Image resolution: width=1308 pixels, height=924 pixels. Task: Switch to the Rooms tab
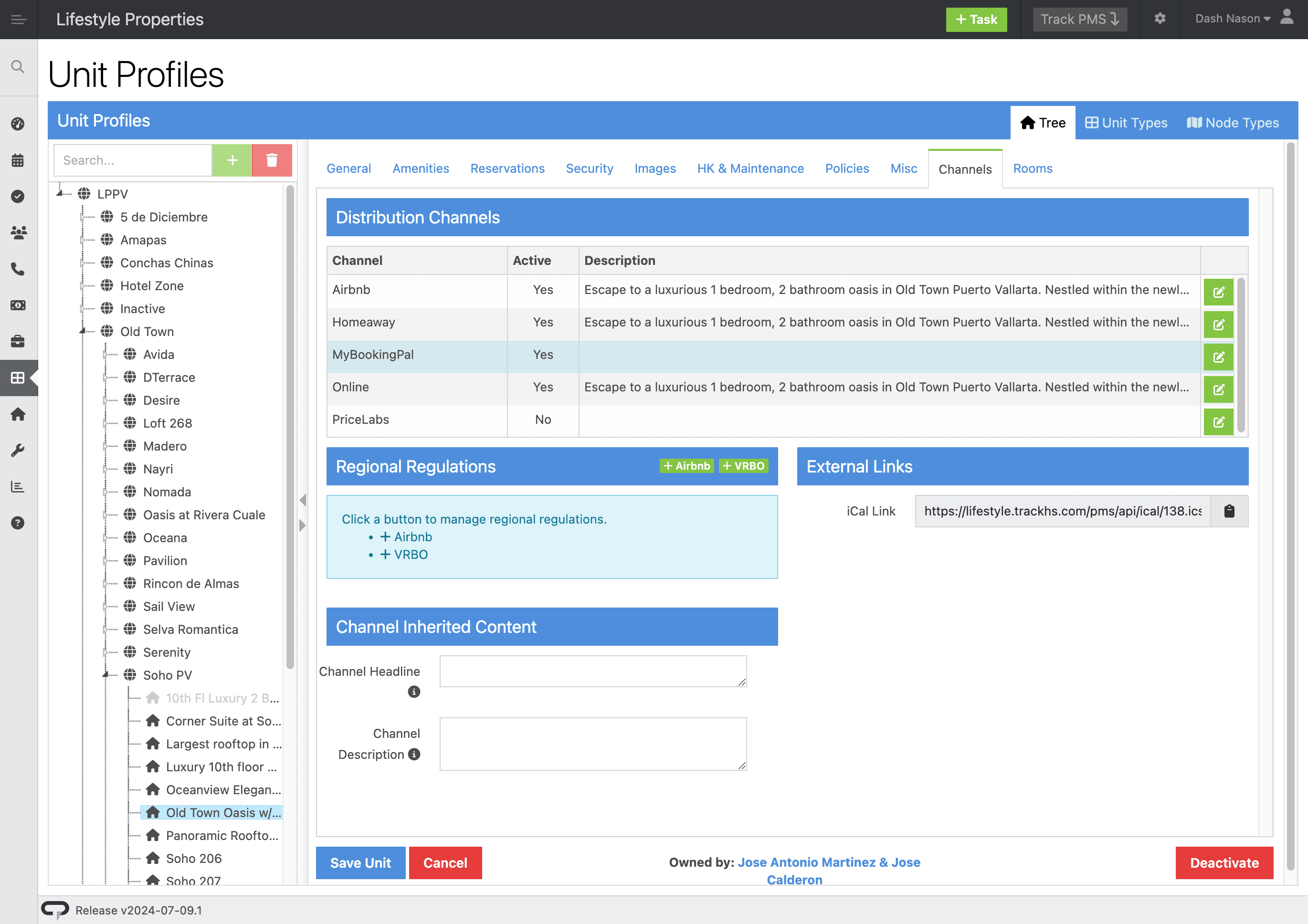1033,168
